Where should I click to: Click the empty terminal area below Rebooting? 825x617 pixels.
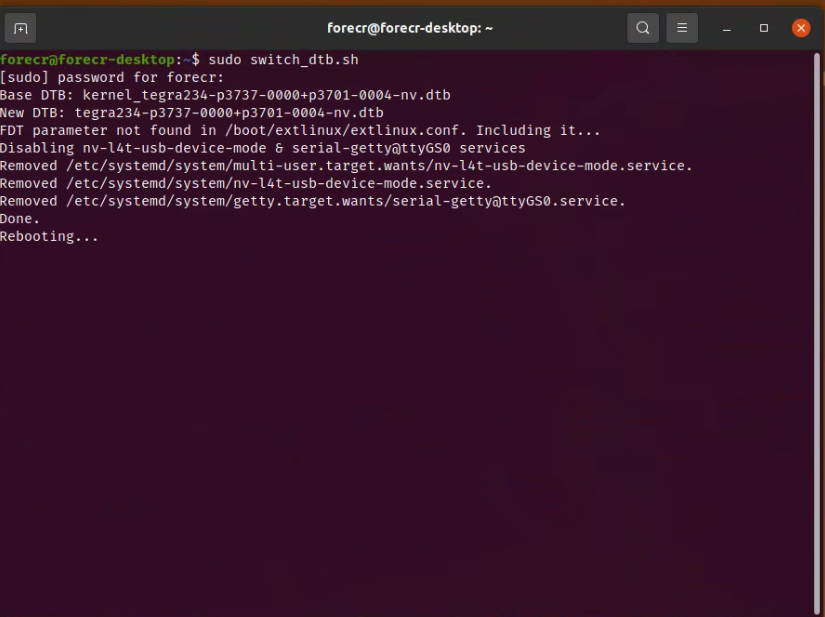point(400,400)
